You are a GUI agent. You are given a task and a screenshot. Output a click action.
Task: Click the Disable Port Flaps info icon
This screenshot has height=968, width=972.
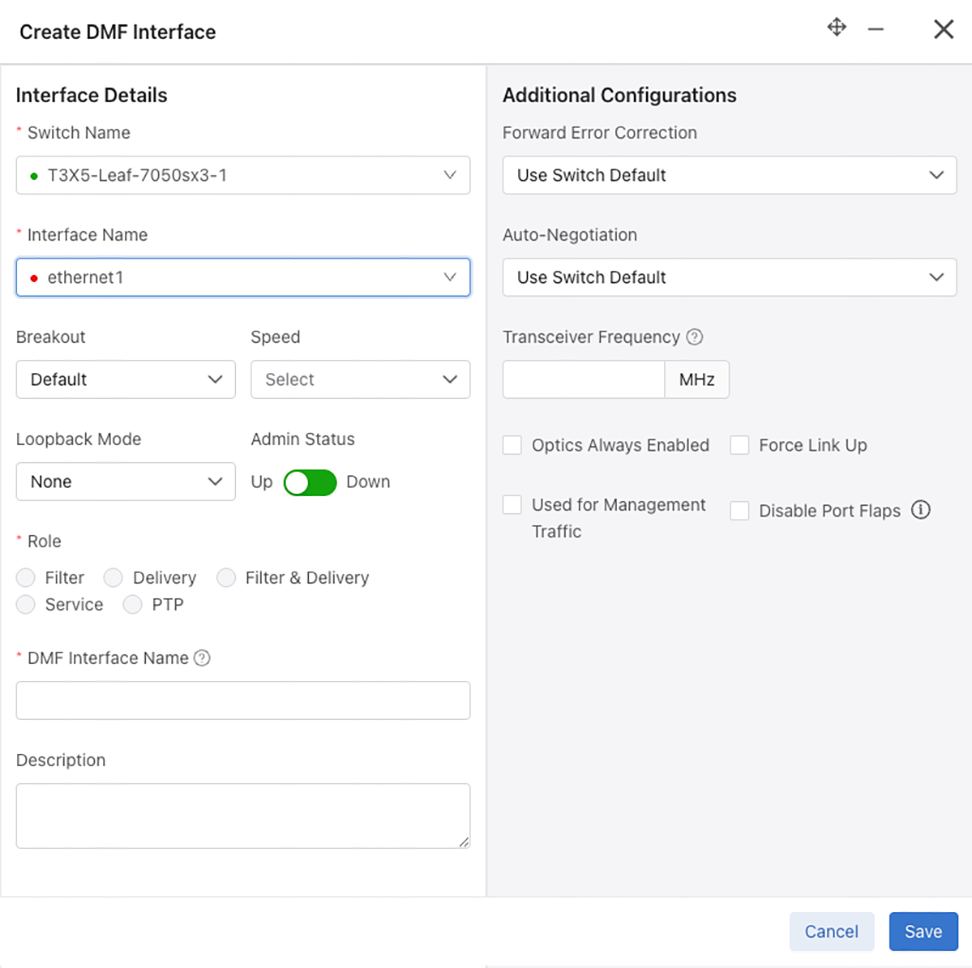[921, 510]
